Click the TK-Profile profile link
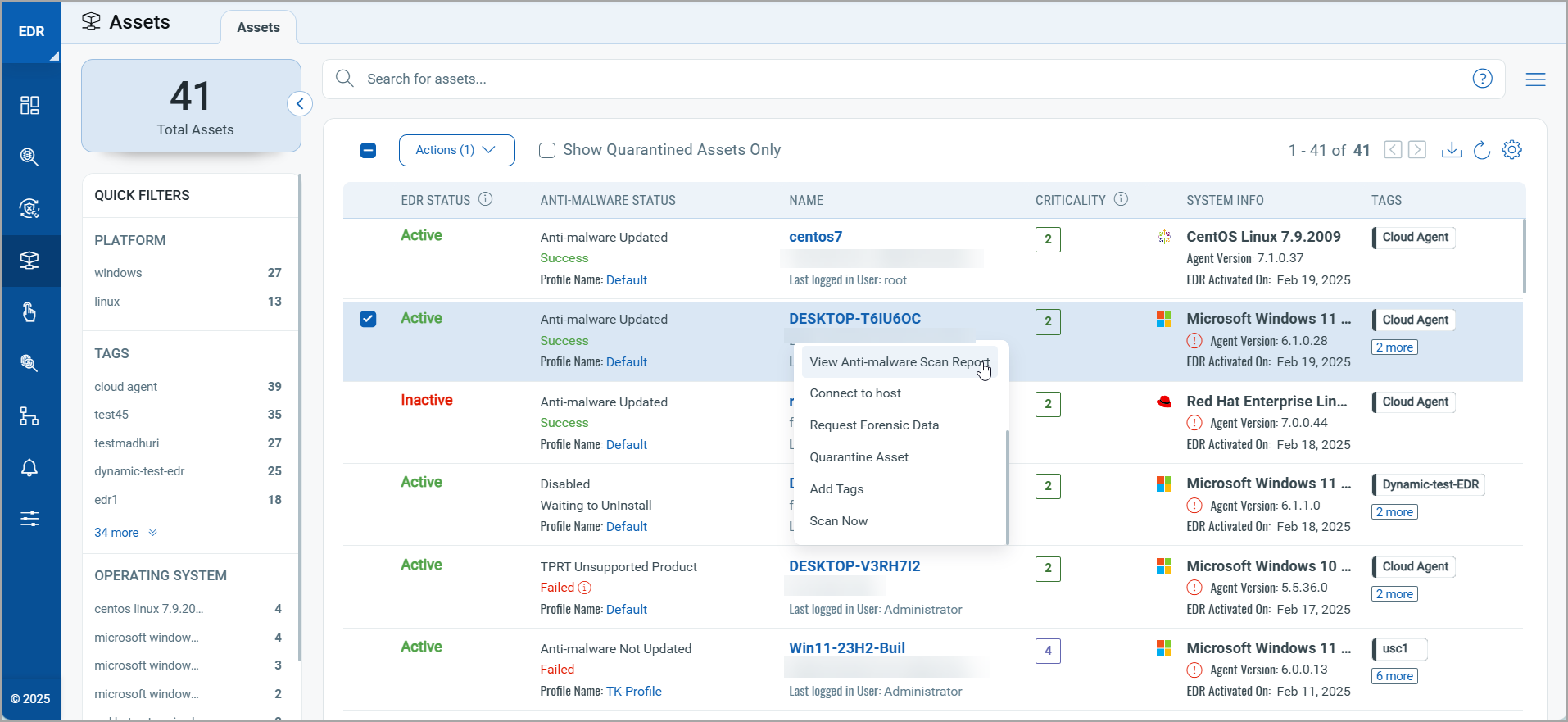The image size is (1568, 722). 633,692
